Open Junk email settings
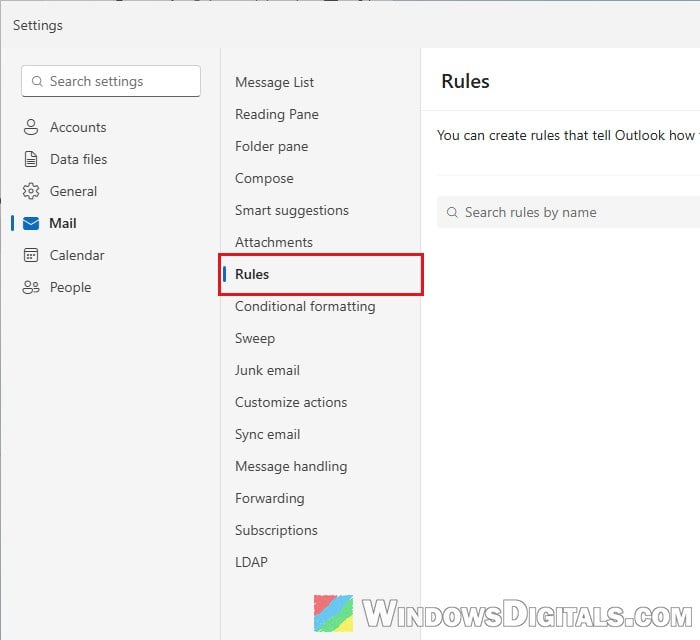 pos(267,370)
